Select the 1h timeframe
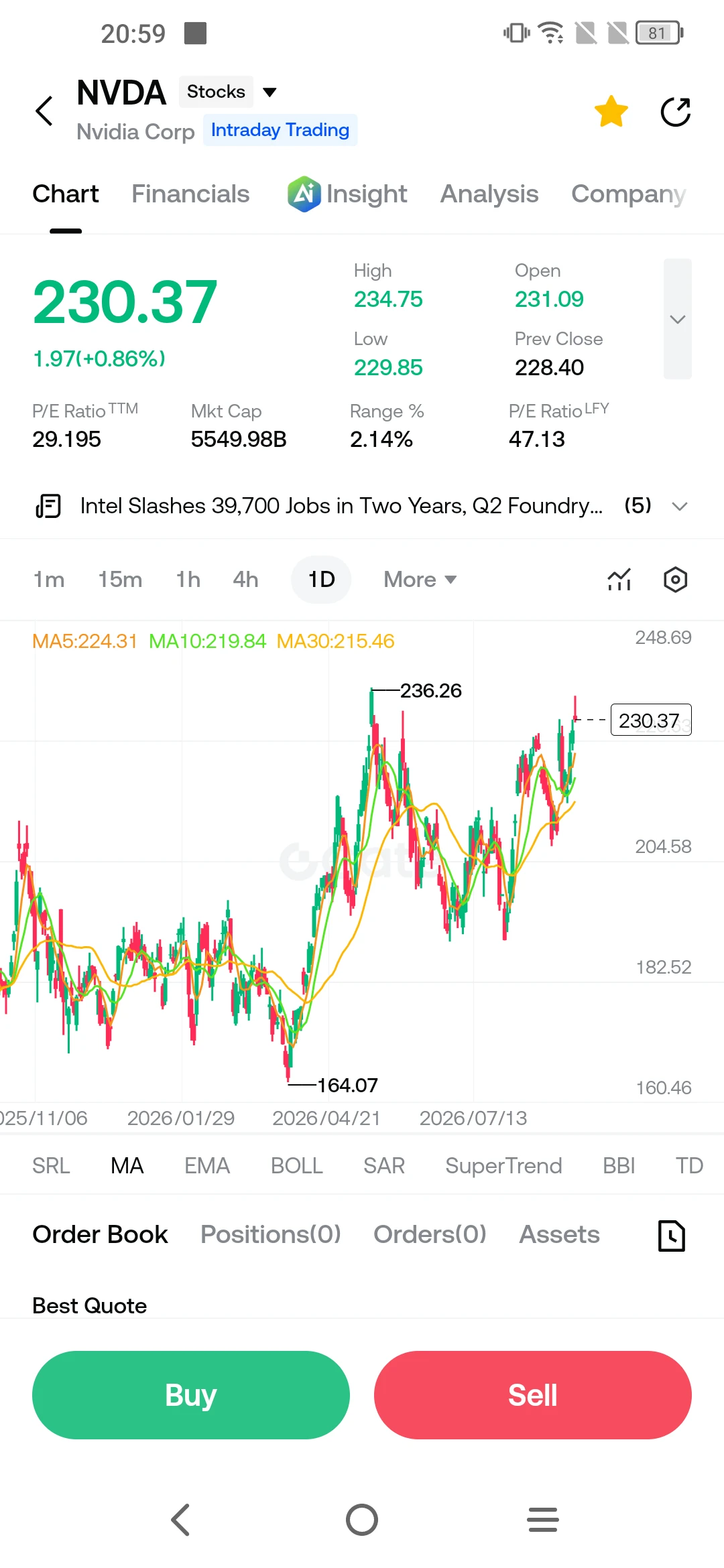 (x=188, y=580)
